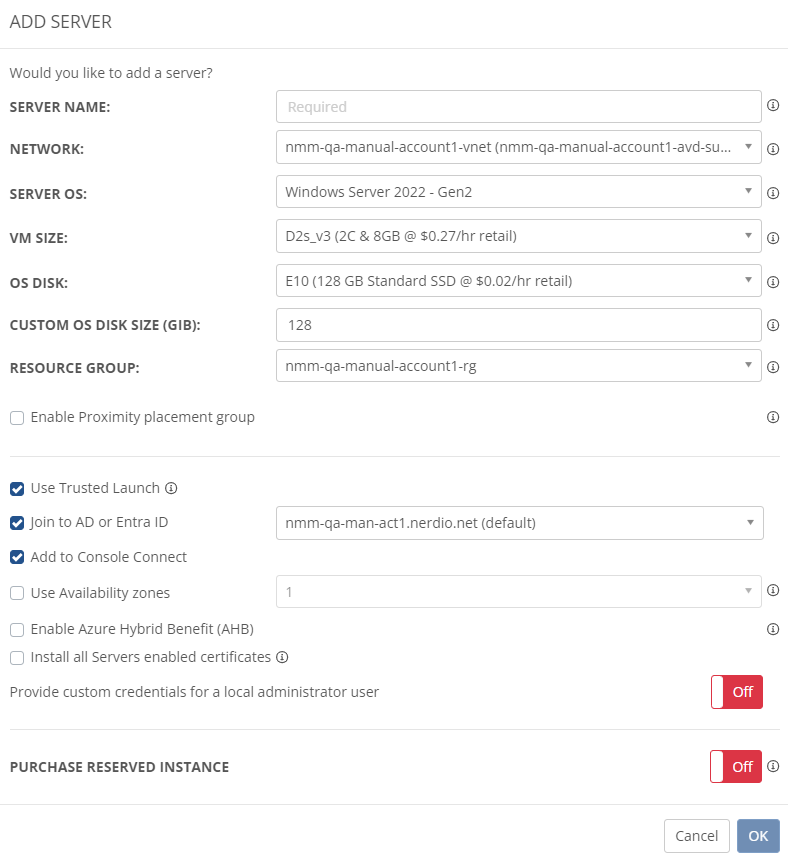
Task: Enable Proximity placement group
Action: click(x=15, y=417)
